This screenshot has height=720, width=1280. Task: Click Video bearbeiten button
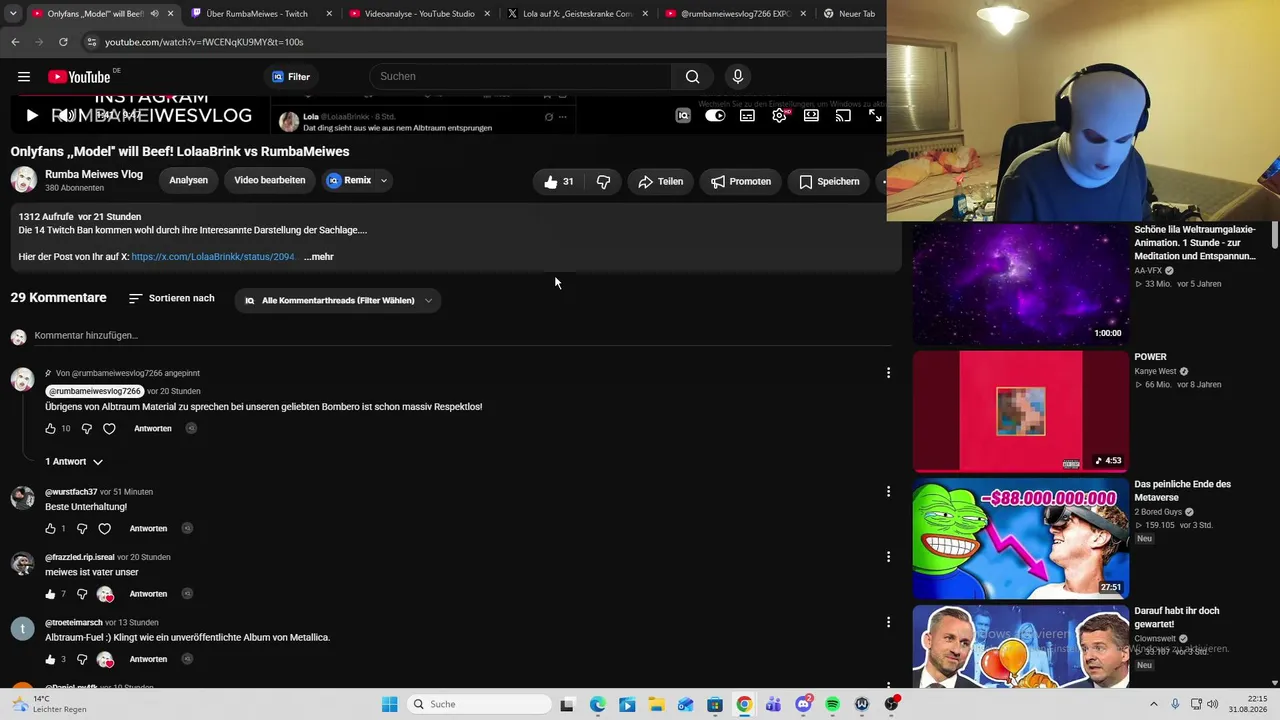[x=270, y=181]
